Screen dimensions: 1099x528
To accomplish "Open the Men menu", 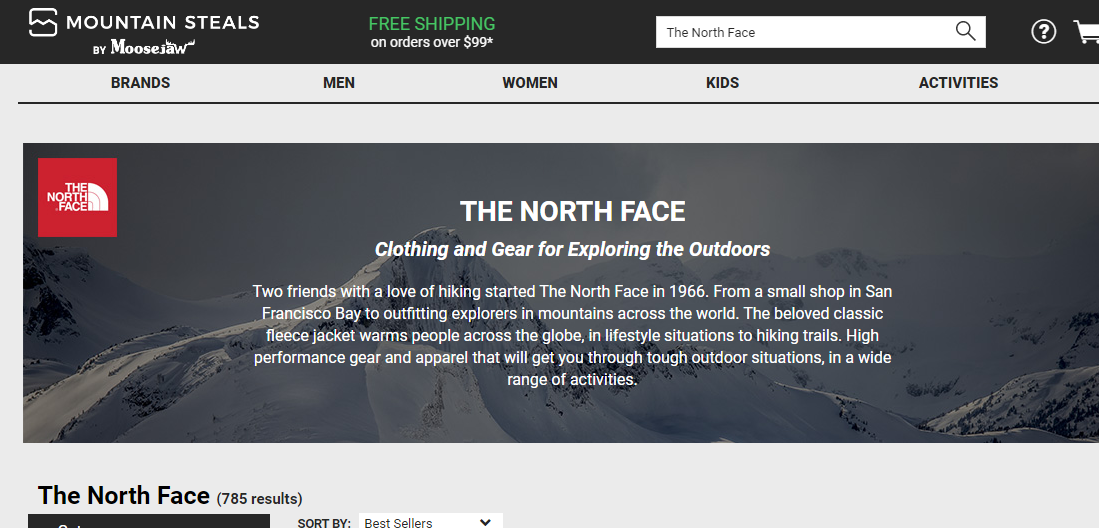I will tap(339, 83).
